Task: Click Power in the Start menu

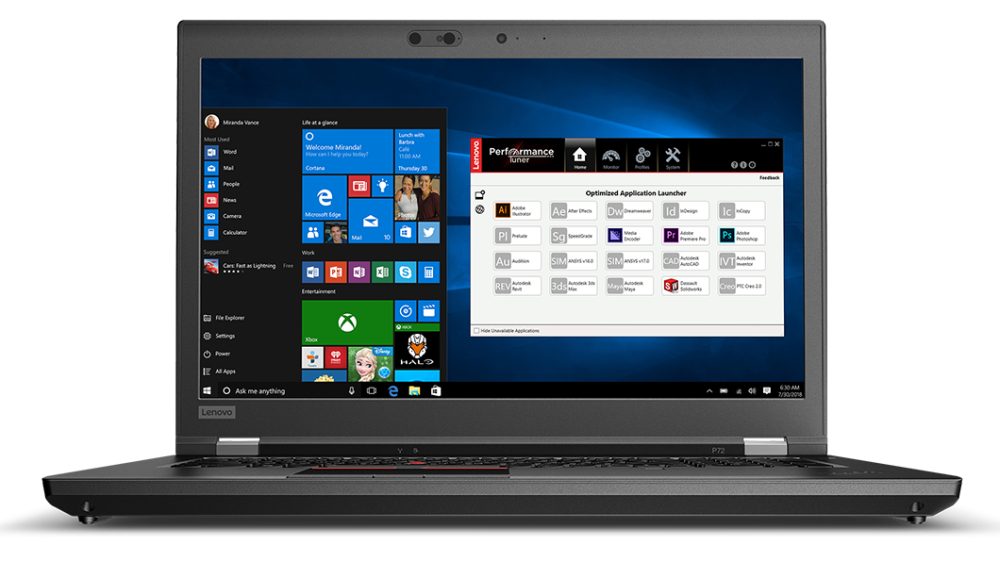Action: tap(217, 353)
